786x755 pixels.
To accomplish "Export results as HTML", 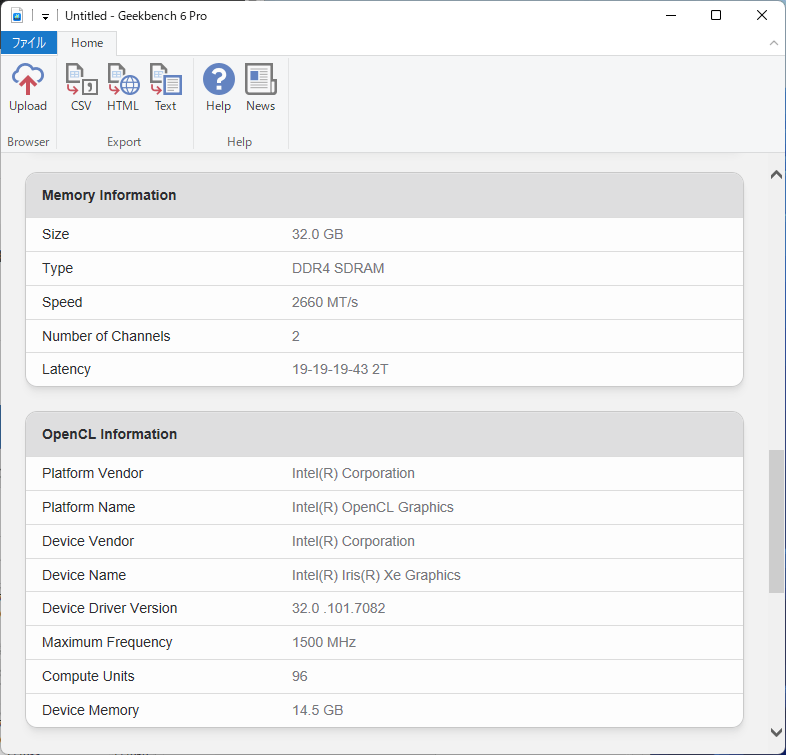I will (x=123, y=88).
